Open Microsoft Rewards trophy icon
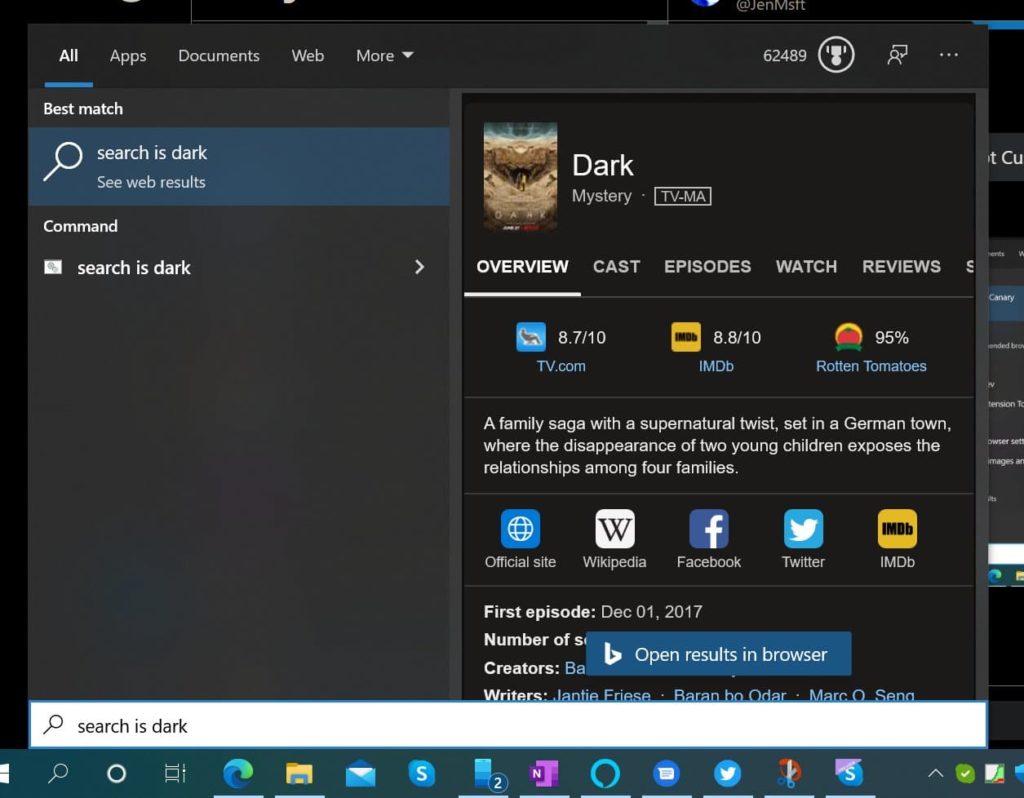 836,55
